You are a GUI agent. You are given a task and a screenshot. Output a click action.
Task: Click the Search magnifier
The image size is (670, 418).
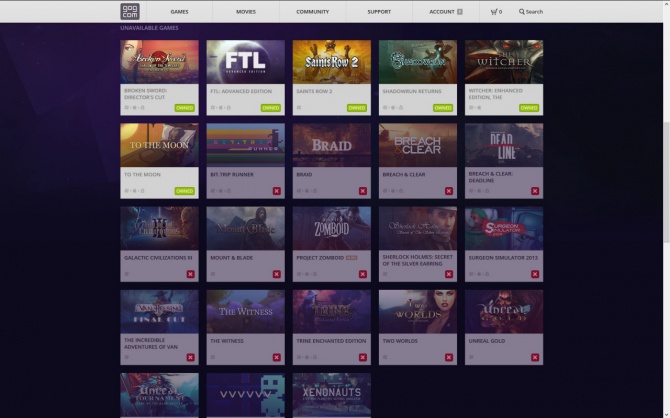(x=522, y=12)
